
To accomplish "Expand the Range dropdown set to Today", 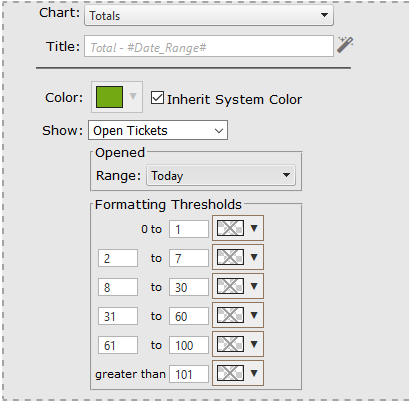I will click(221, 175).
